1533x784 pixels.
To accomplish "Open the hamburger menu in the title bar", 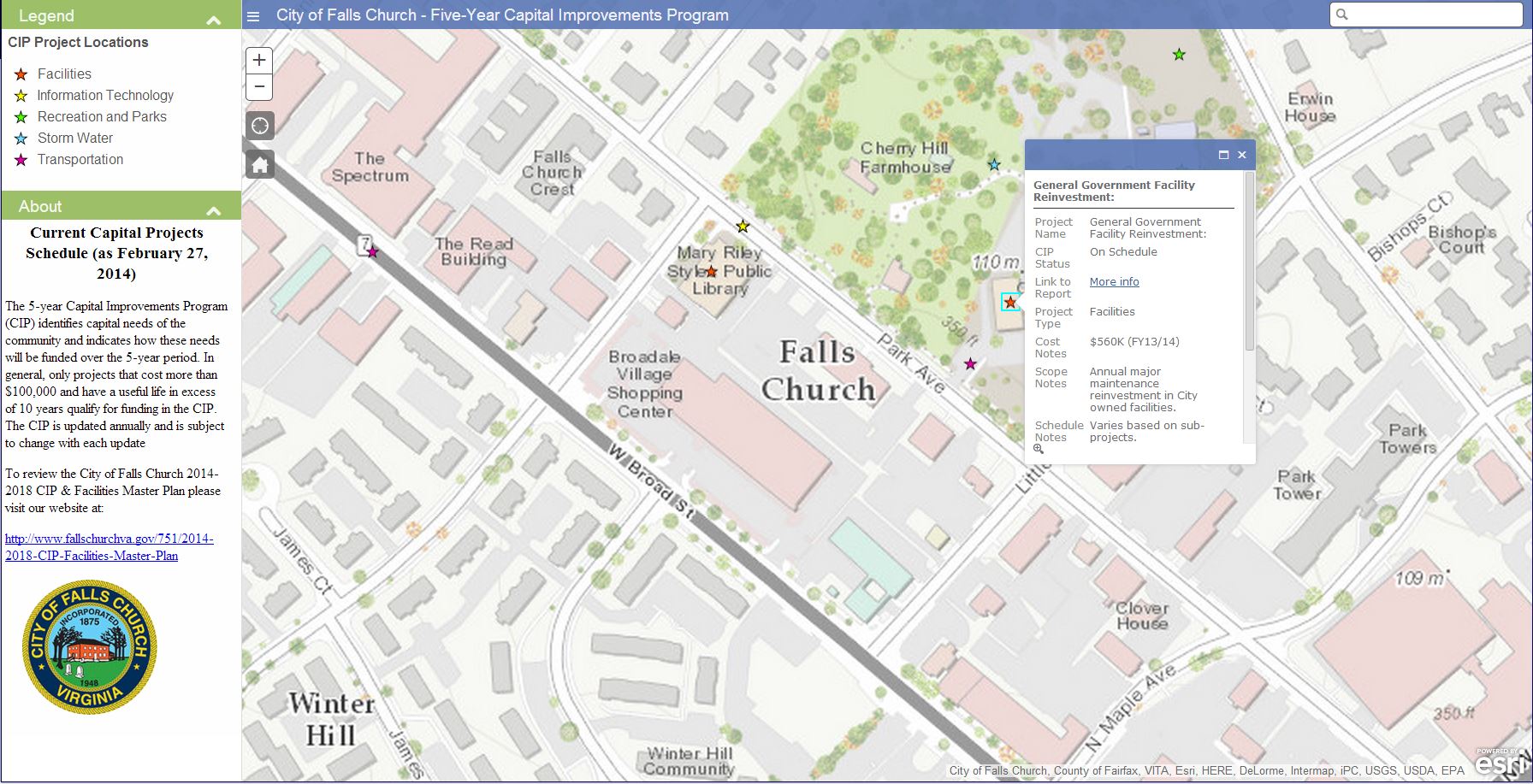I will 253,15.
